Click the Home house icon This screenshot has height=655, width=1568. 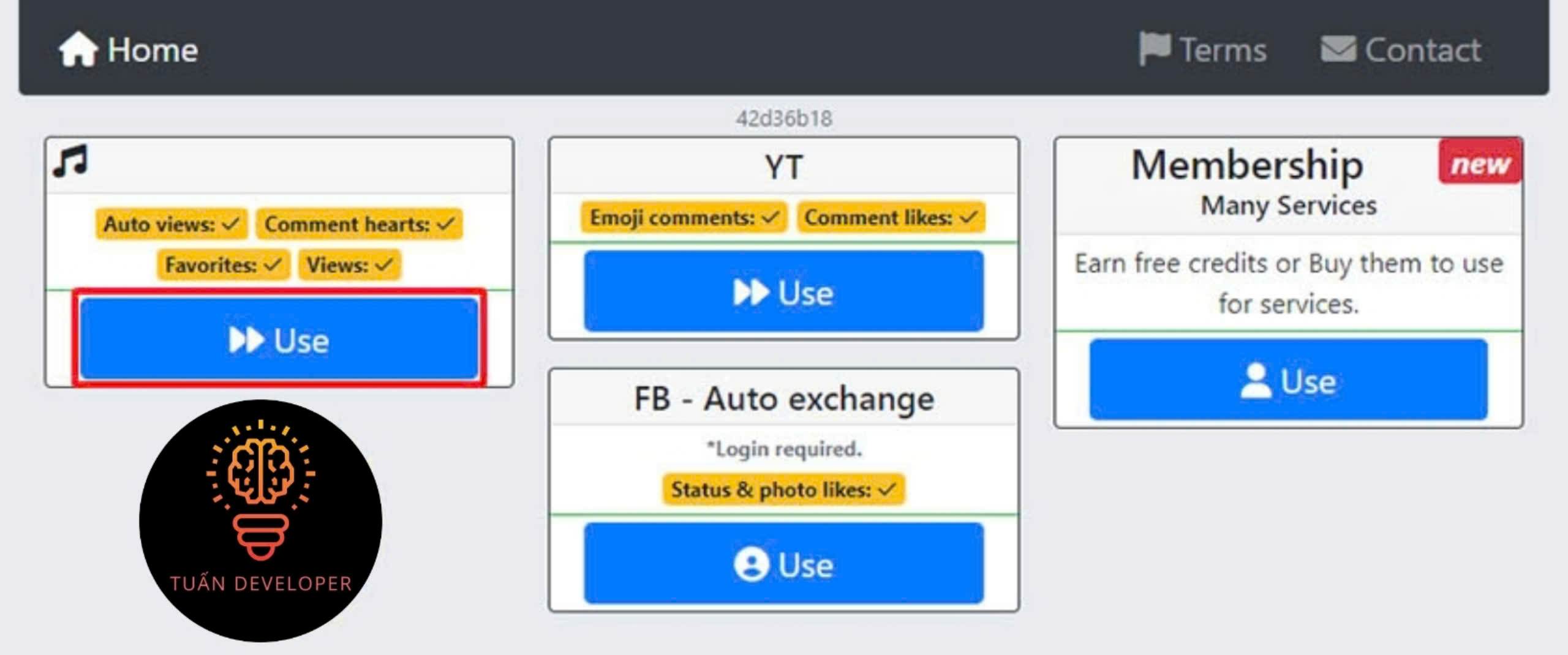tap(78, 49)
